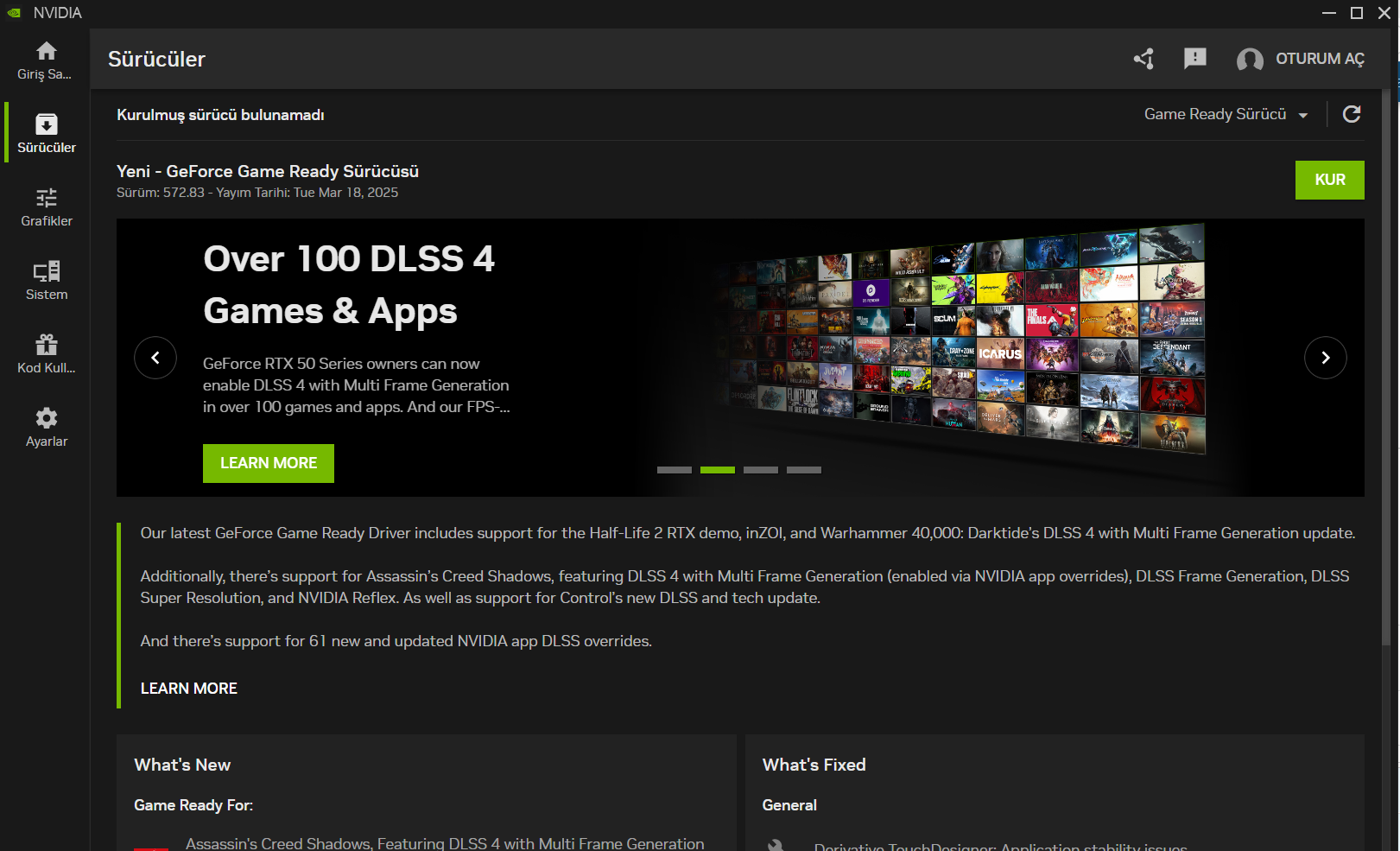Click the vertical scrollbar on the right
This screenshot has height=851, width=1400.
click(x=1386, y=367)
